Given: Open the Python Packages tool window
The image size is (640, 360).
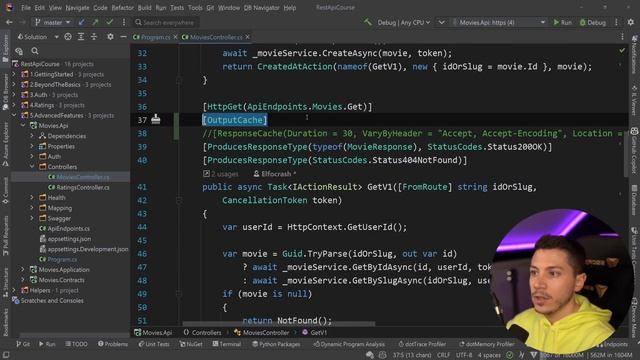Looking at the screenshot, I should pos(276,344).
